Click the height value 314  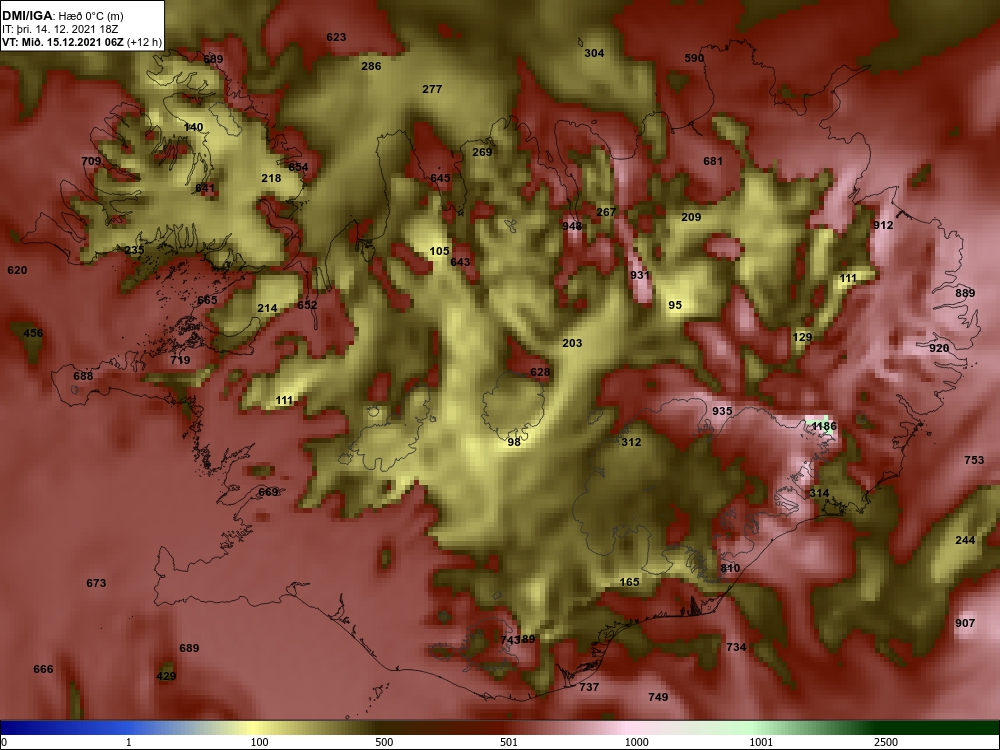819,494
